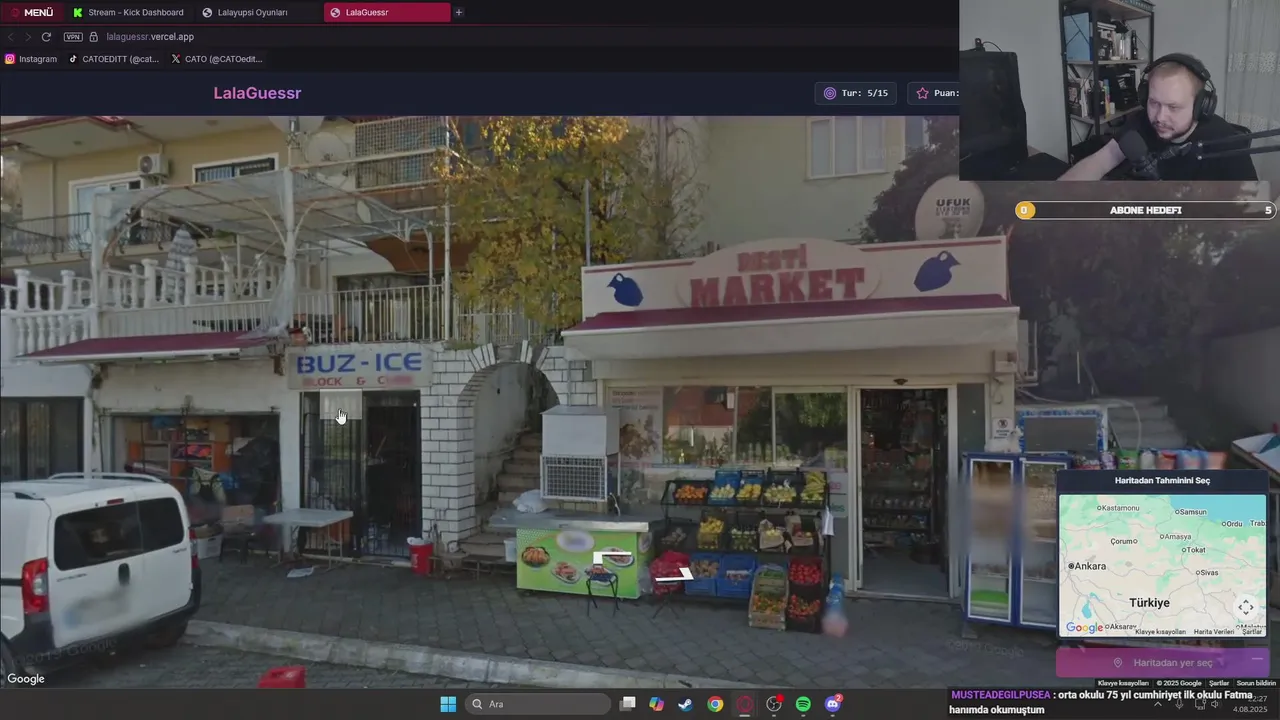The image size is (1280, 720).
Task: Open a new browser tab
Action: coord(459,12)
